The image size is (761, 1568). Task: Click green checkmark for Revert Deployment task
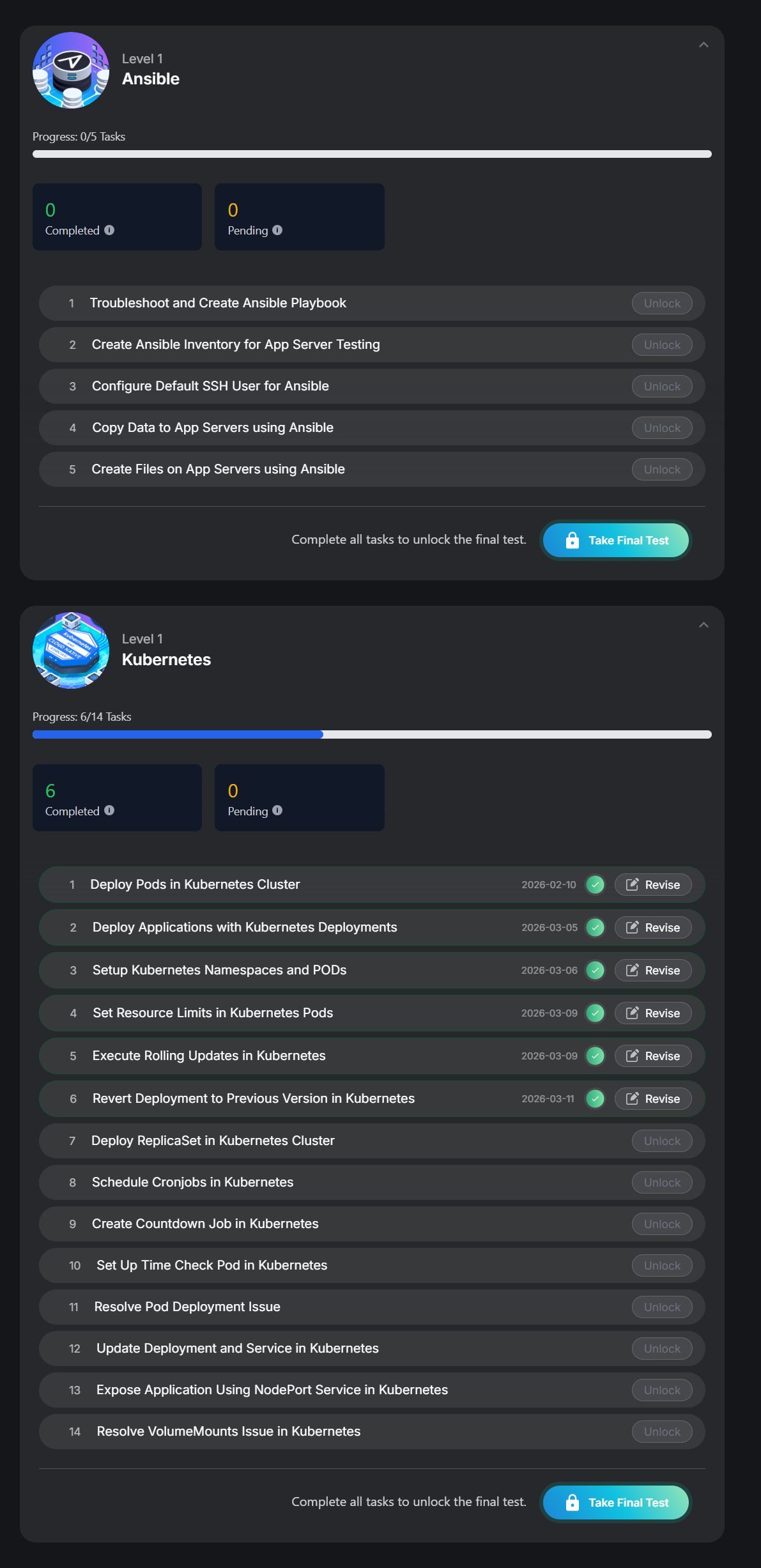(596, 1098)
